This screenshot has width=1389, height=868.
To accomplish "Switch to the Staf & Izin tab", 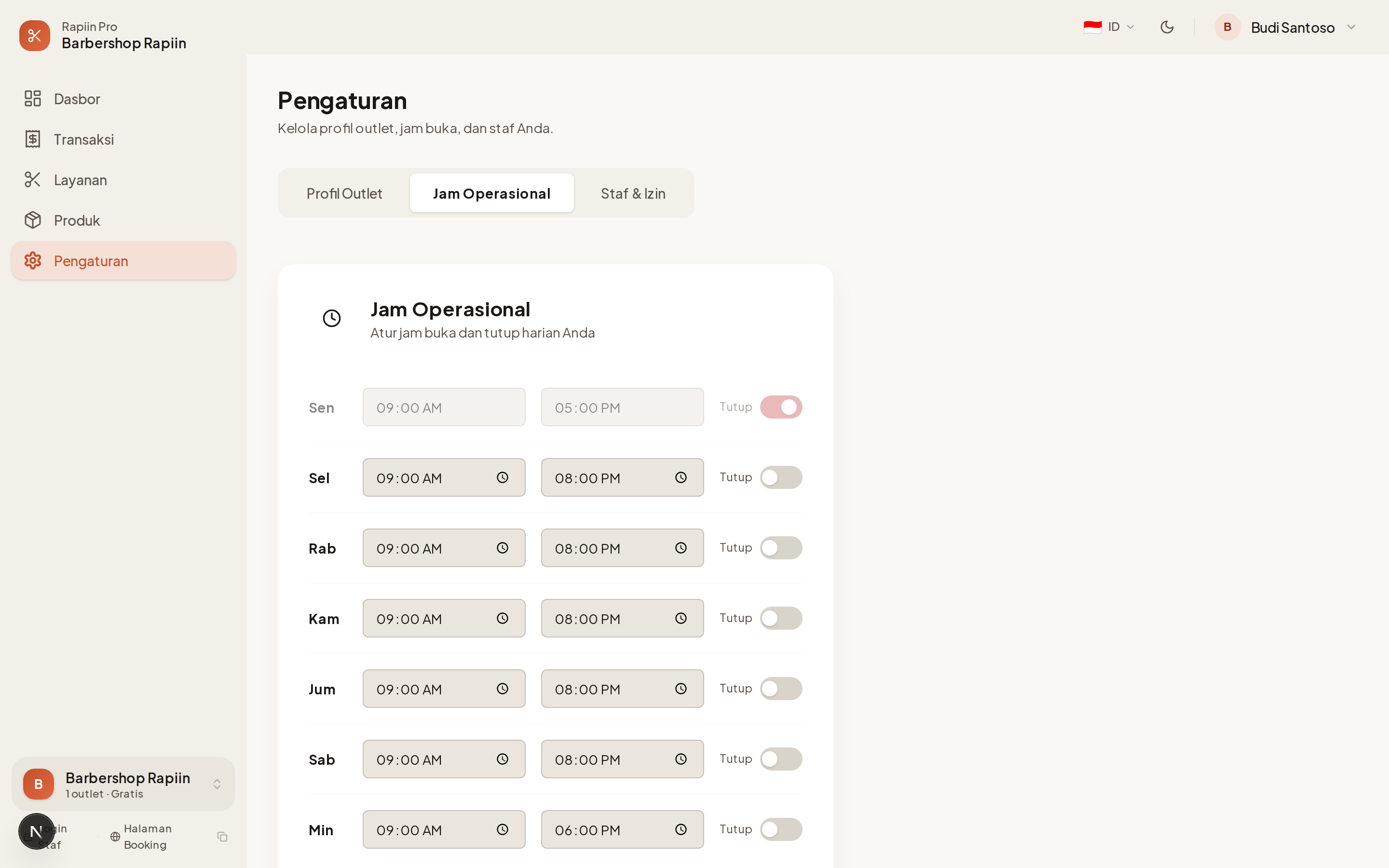I will point(632,193).
